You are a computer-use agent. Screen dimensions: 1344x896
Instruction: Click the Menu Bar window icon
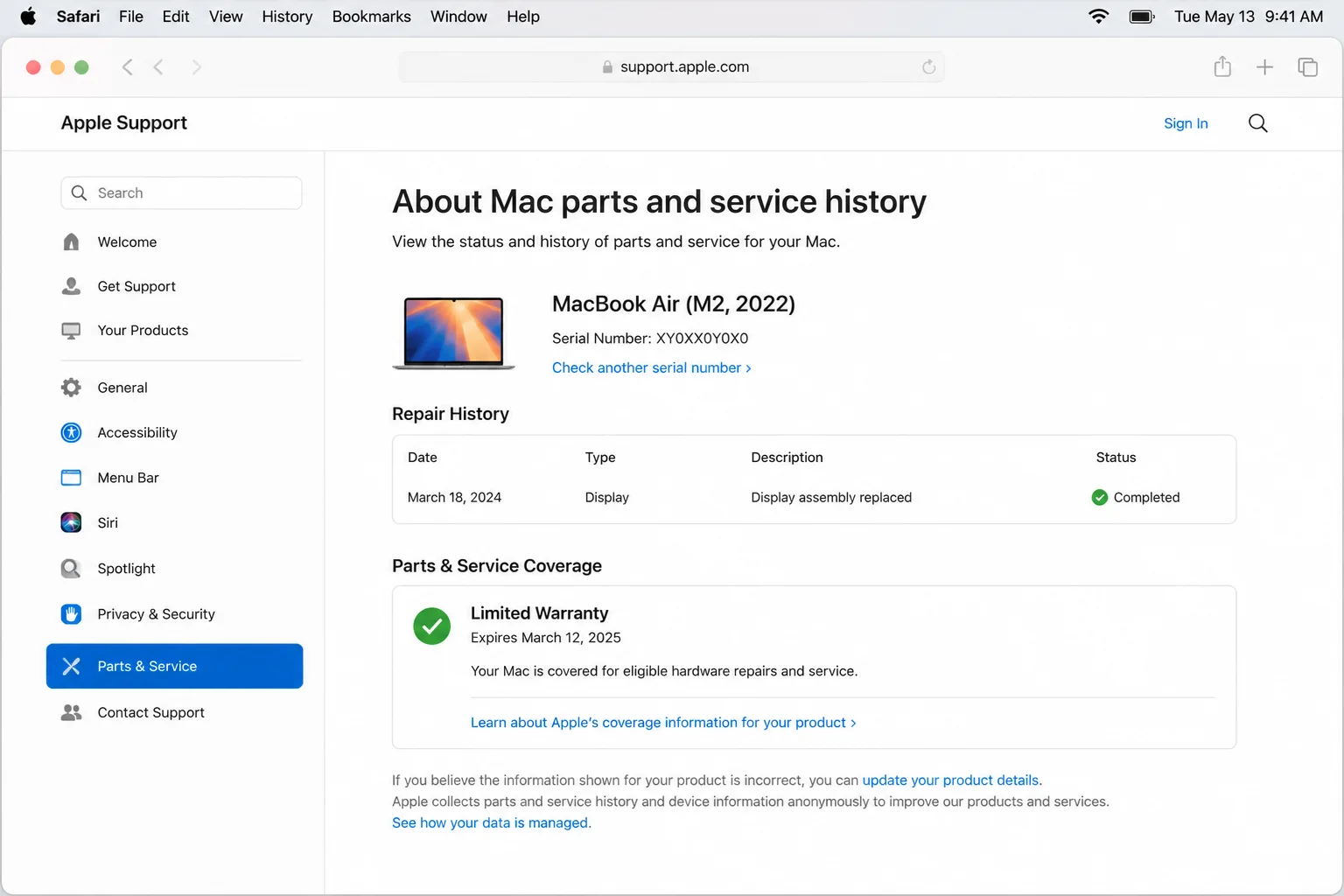click(71, 478)
